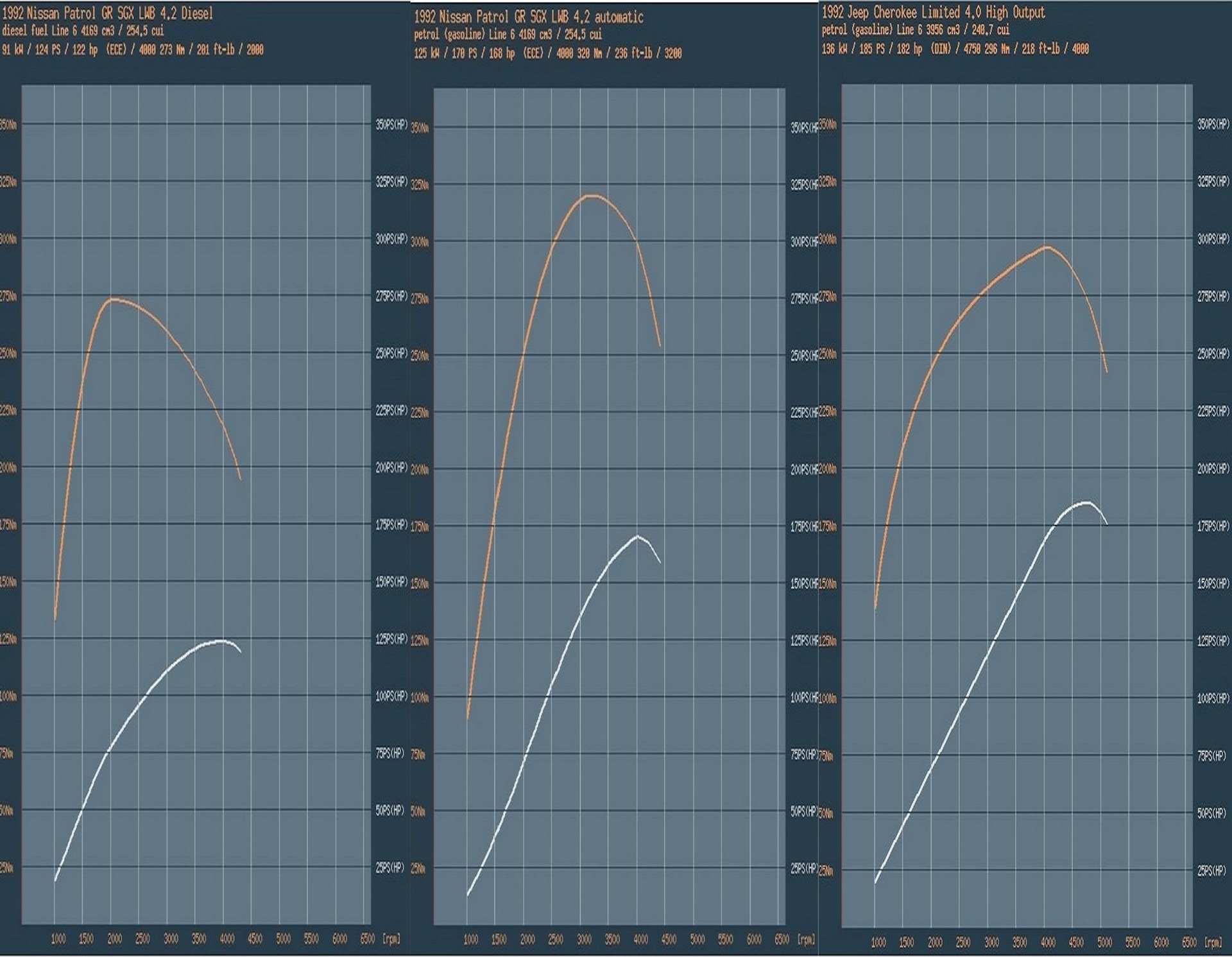Click the 2000 rpm tick under Diesel chart

click(x=115, y=939)
